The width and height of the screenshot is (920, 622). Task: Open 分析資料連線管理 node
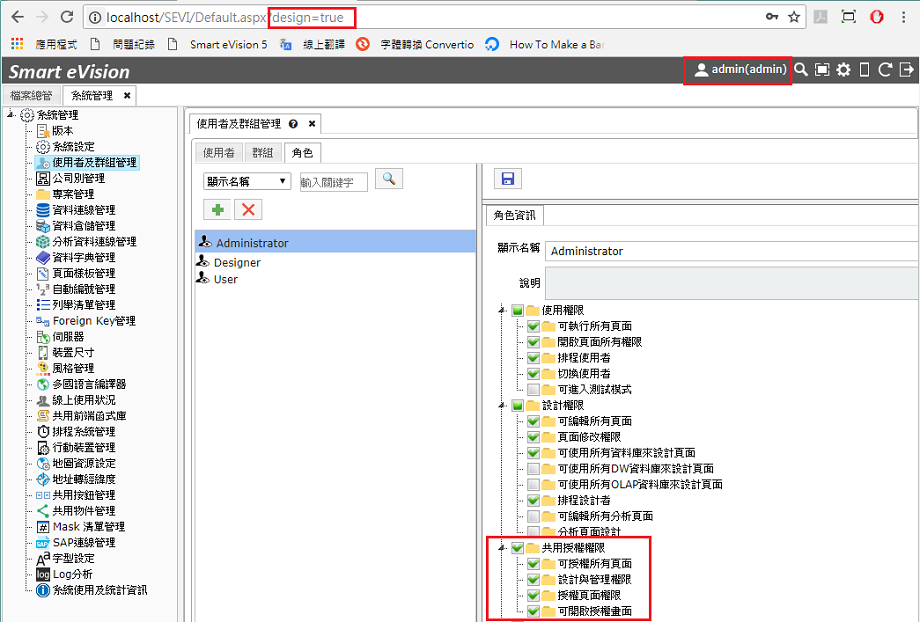click(x=86, y=242)
